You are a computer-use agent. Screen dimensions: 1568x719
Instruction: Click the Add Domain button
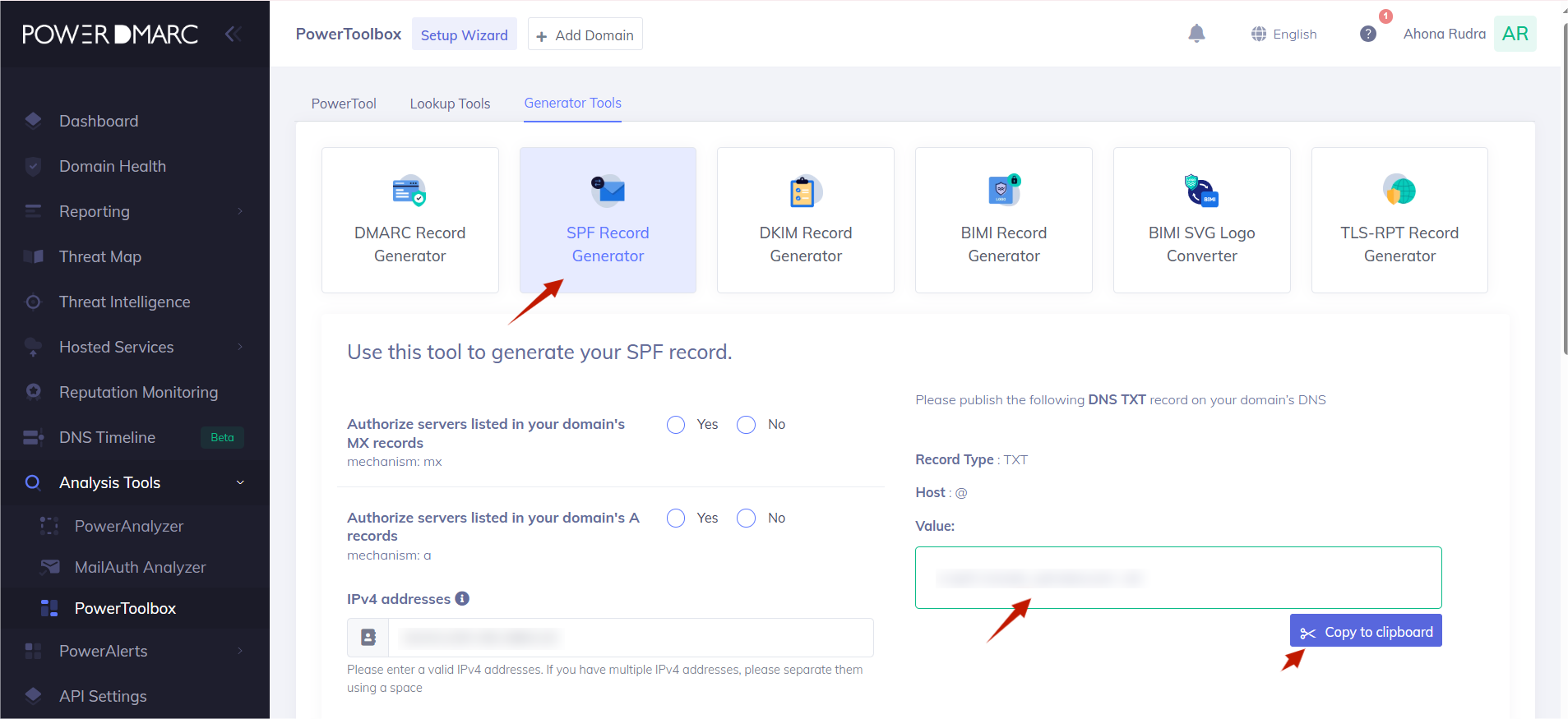pyautogui.click(x=585, y=35)
